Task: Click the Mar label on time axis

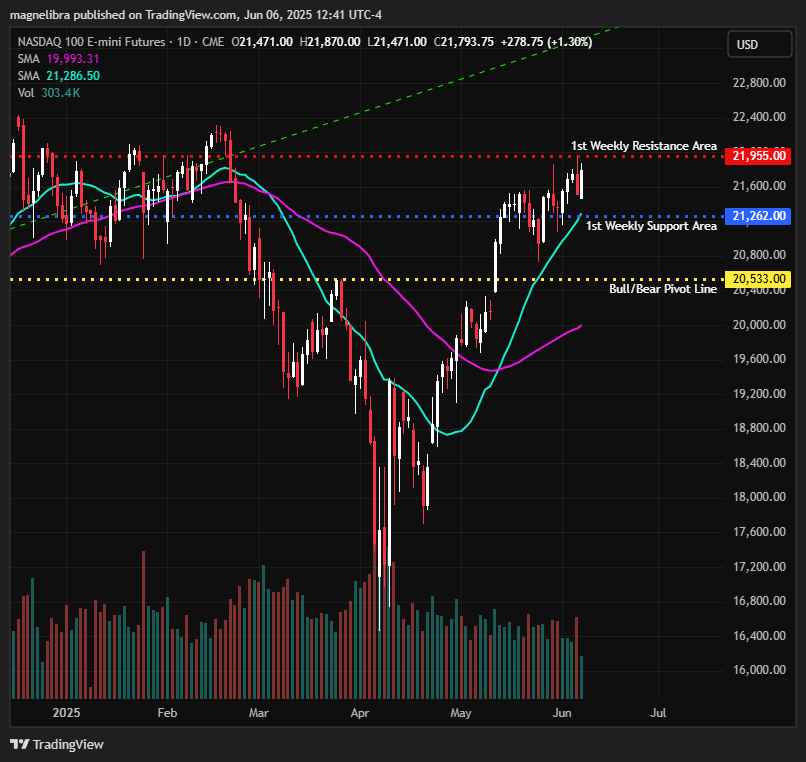Action: 258,713
